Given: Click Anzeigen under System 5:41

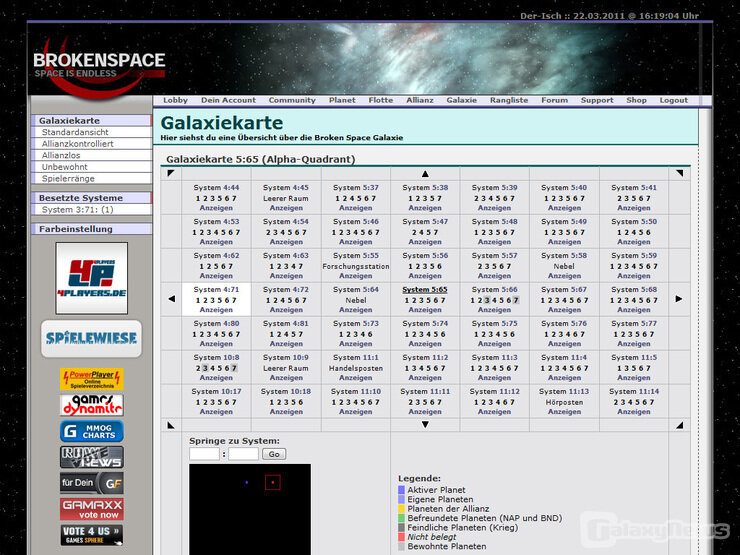Looking at the screenshot, I should click(634, 208).
